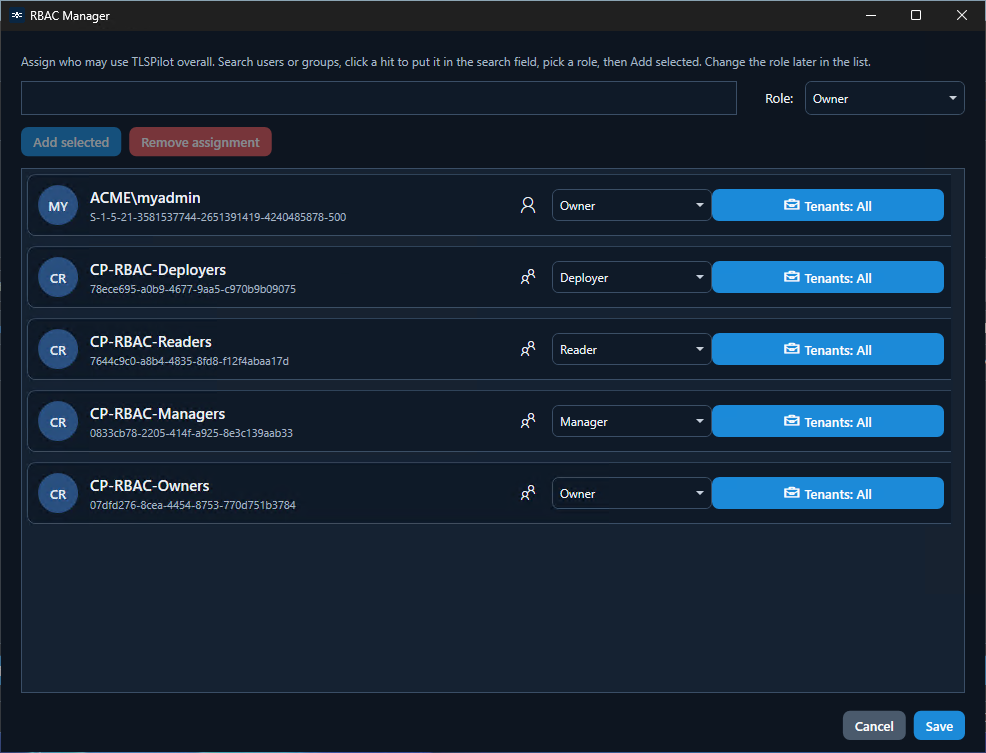Screen dimensions: 986x753
Task: Select the CP-RBAC-Deployers name text
Action: pos(158,270)
